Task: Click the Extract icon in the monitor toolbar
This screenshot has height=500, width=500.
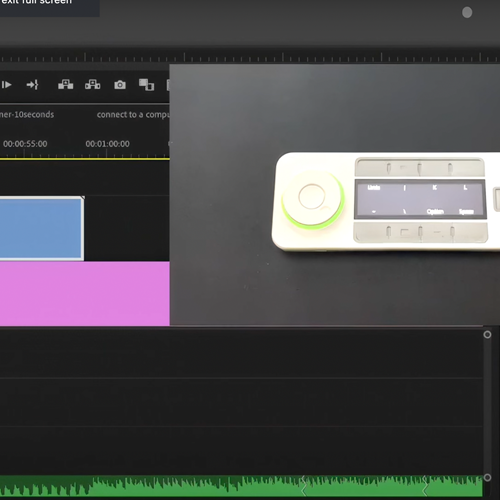Action: 93,85
